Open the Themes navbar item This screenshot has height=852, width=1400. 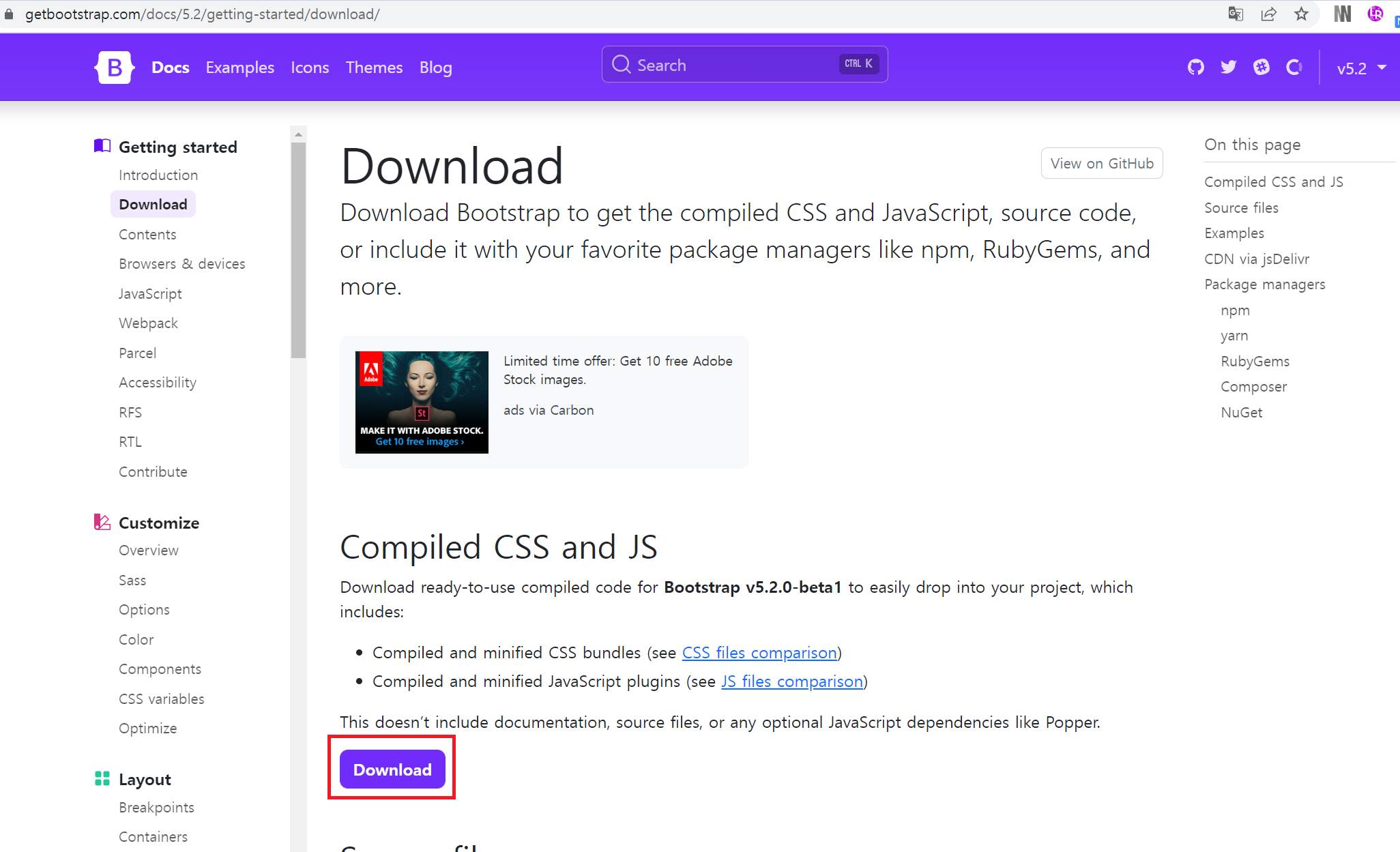click(x=374, y=68)
